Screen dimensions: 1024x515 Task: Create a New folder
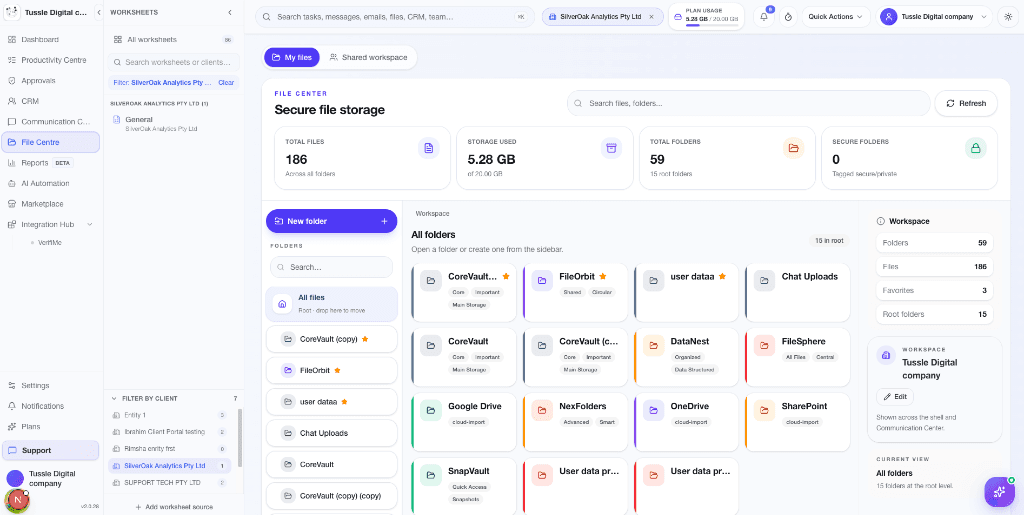331,221
